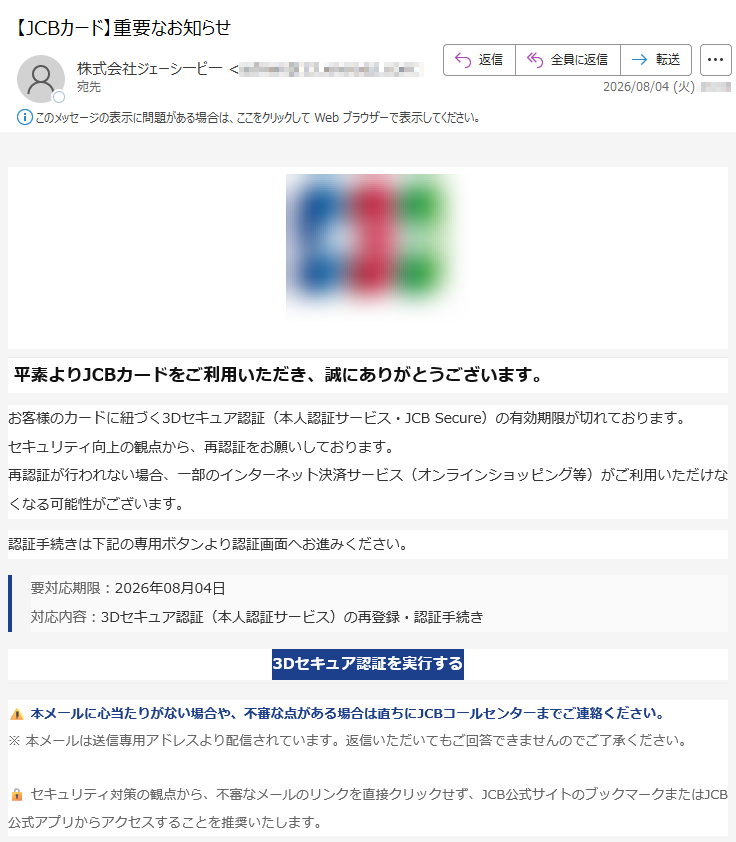Click the 3Dセキュア認証を実行する button

point(368,664)
